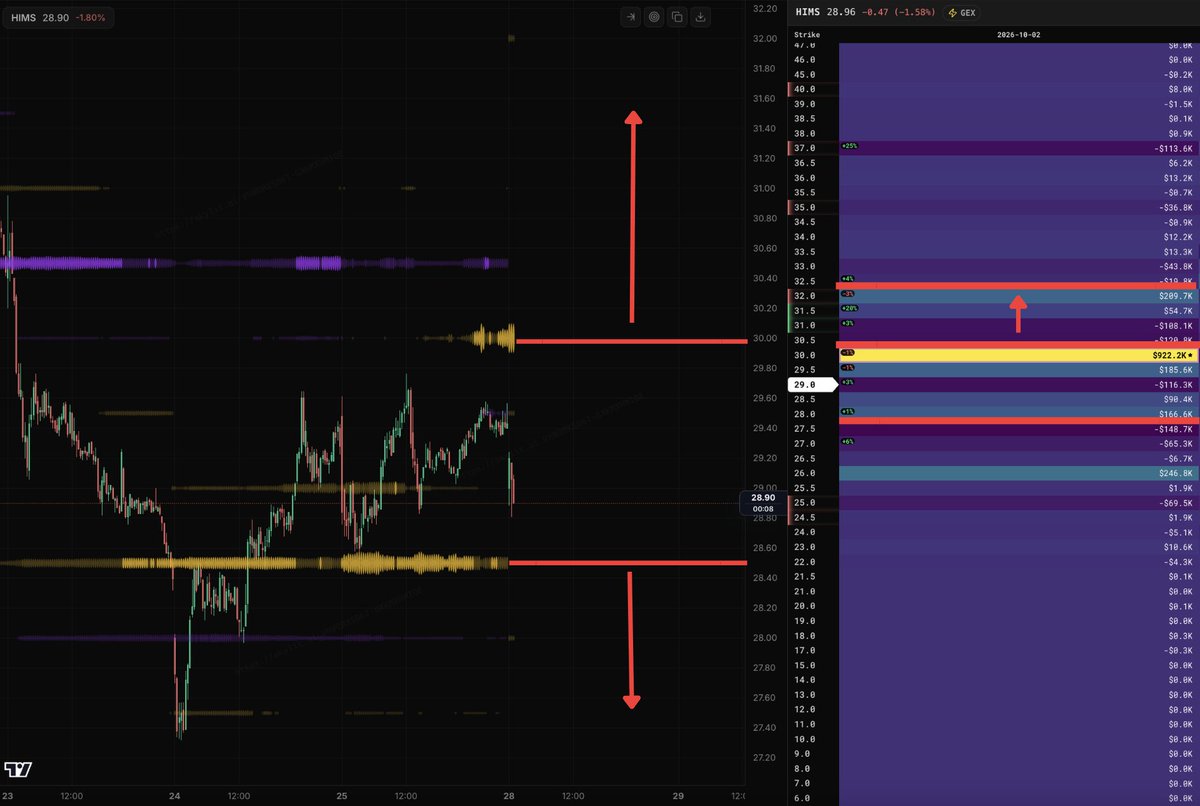Click the 35.0 strike label

[804, 207]
